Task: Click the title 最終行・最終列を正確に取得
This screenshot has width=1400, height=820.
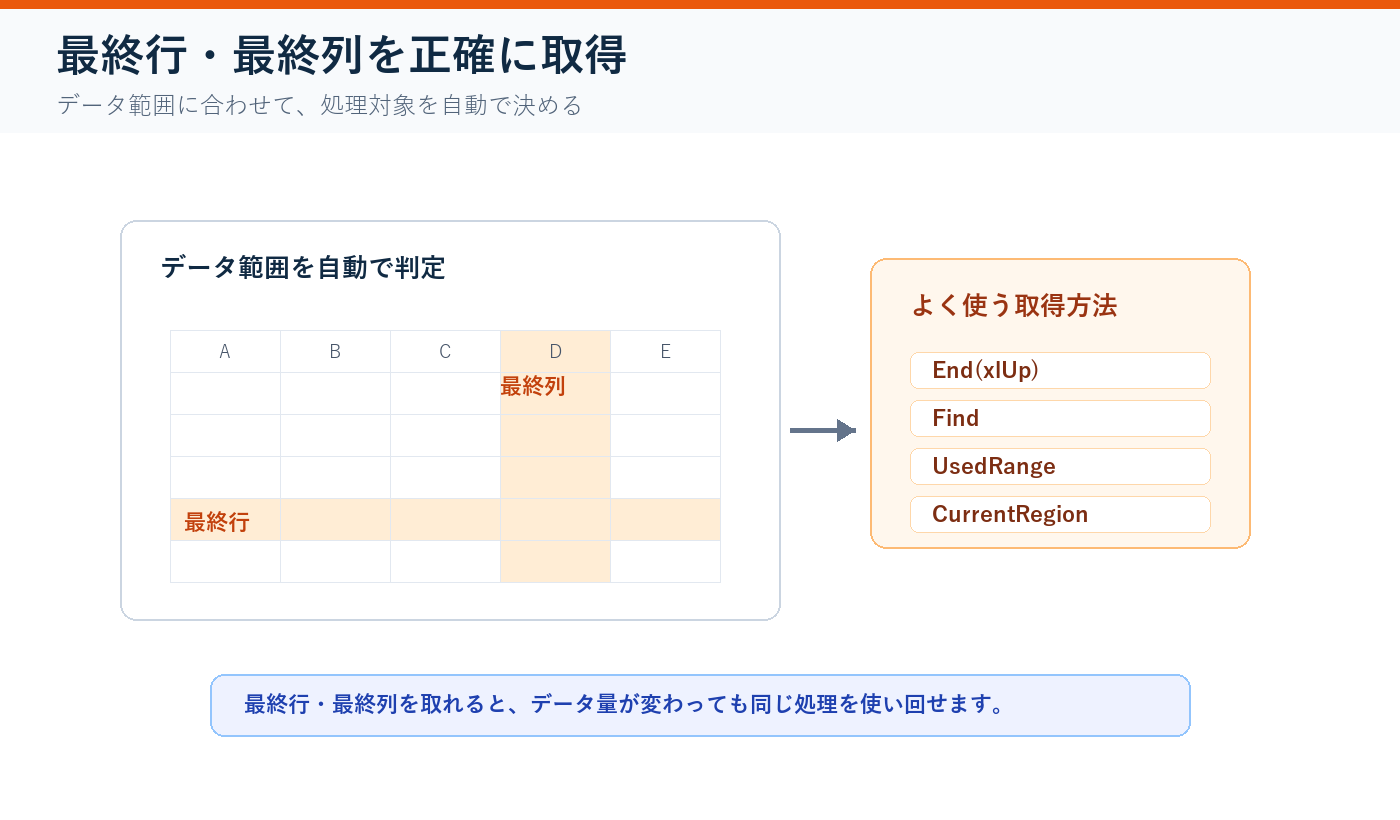Action: pos(342,56)
